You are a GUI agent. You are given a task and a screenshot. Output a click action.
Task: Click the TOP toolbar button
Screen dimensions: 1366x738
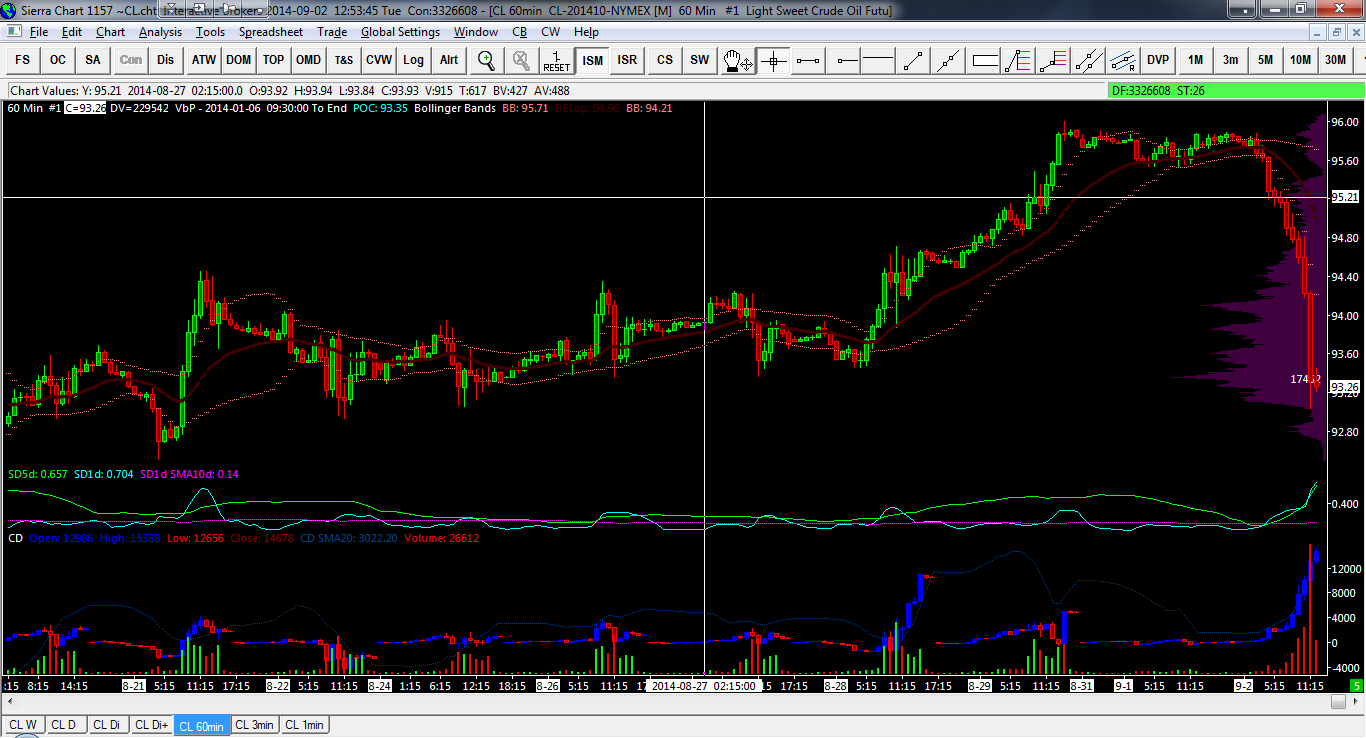(x=273, y=60)
